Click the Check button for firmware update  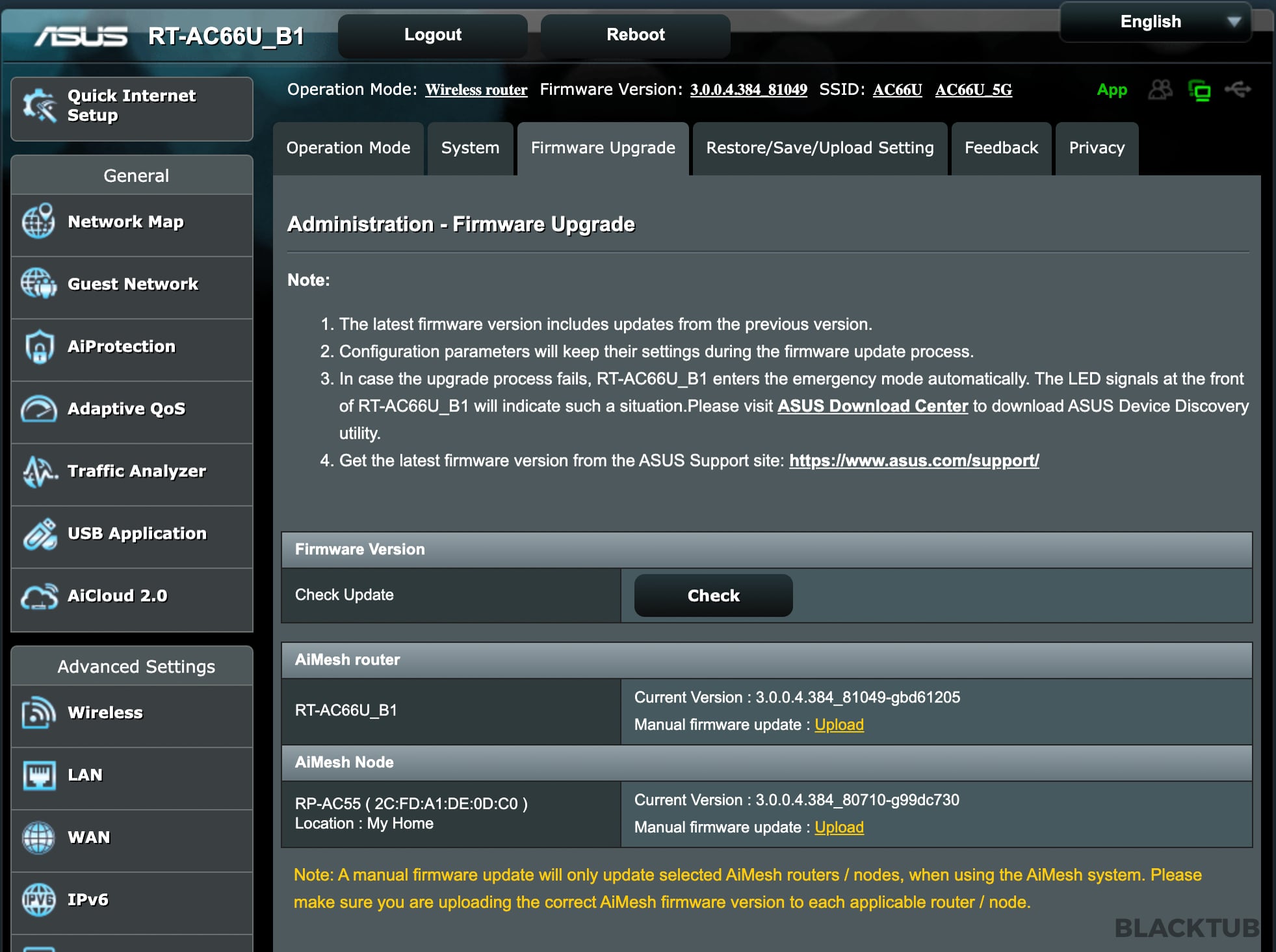pos(714,596)
